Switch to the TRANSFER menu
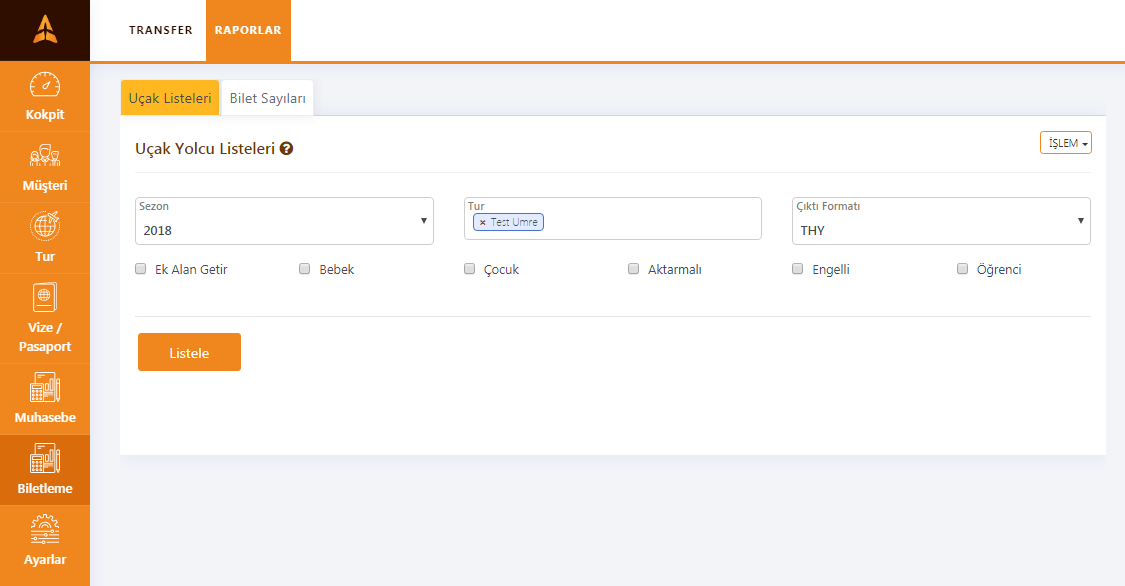Viewport: 1125px width, 586px height. [x=161, y=30]
